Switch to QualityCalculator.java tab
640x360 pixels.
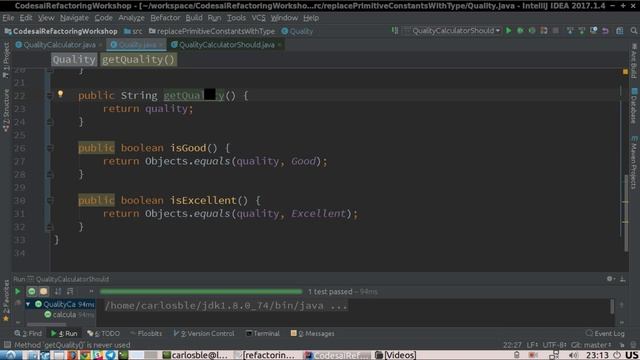pos(59,45)
